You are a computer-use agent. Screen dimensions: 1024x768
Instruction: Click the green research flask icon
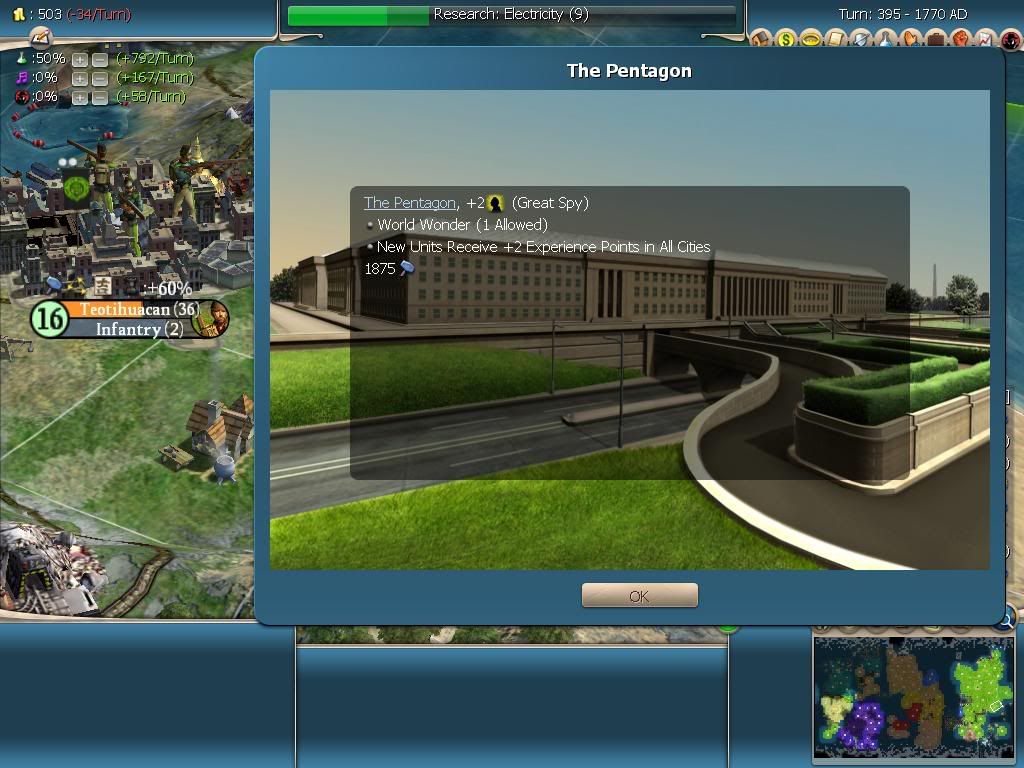[x=22, y=59]
